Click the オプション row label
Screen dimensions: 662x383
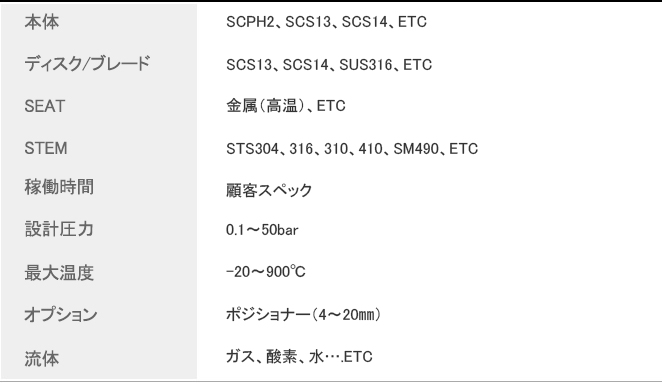tap(61, 315)
